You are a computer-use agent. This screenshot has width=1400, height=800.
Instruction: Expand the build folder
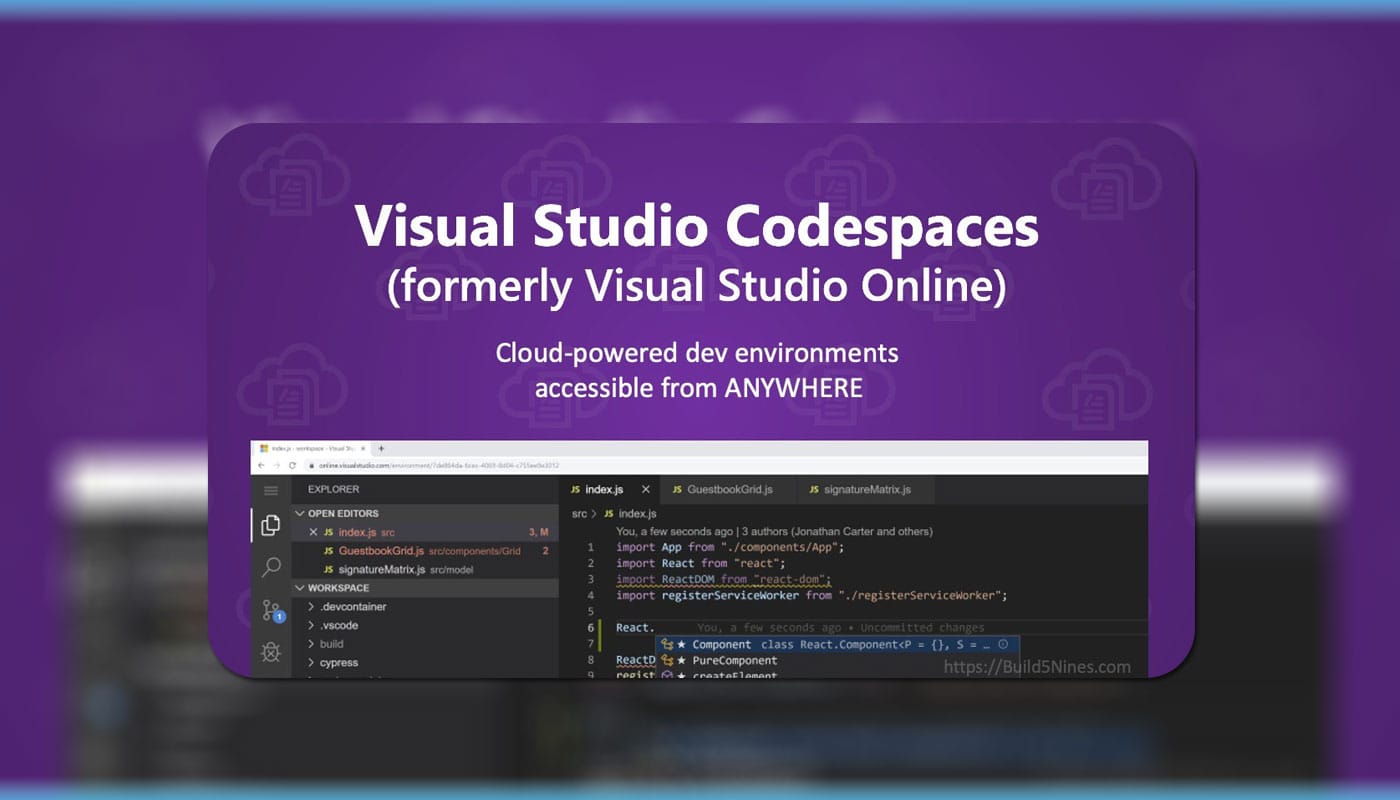click(425, 644)
